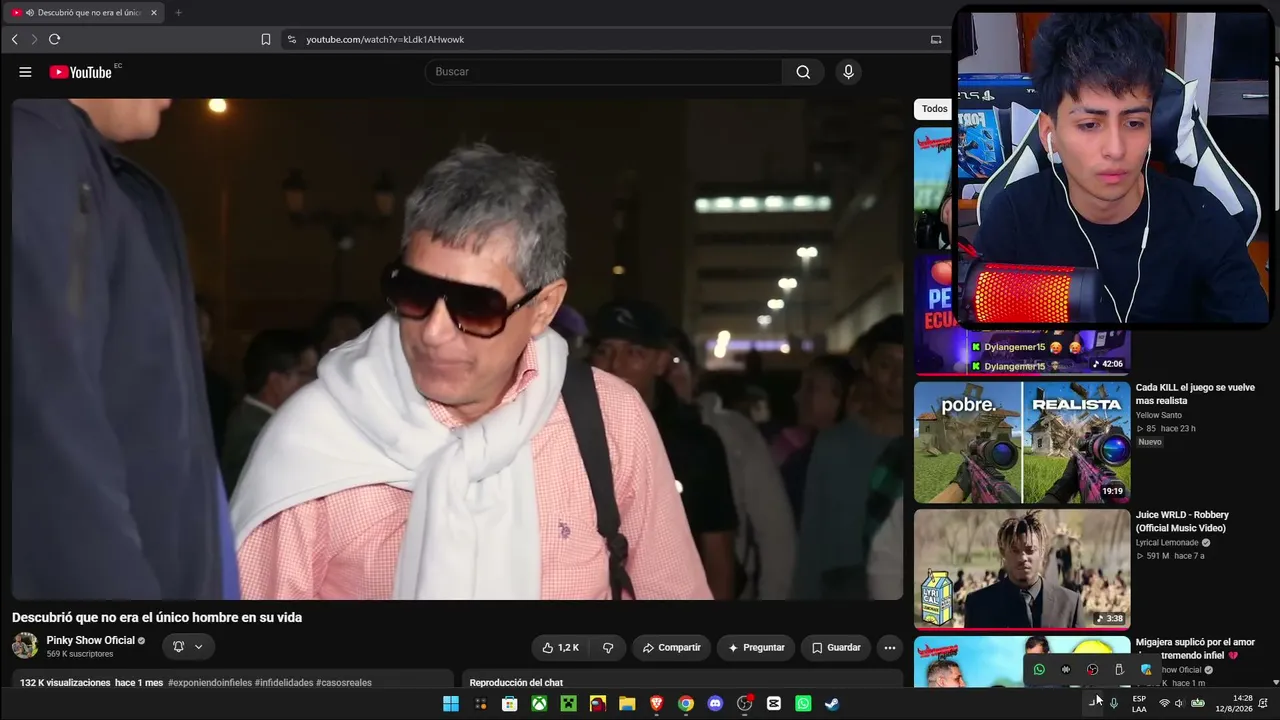Open File Explorer from the taskbar

point(627,704)
